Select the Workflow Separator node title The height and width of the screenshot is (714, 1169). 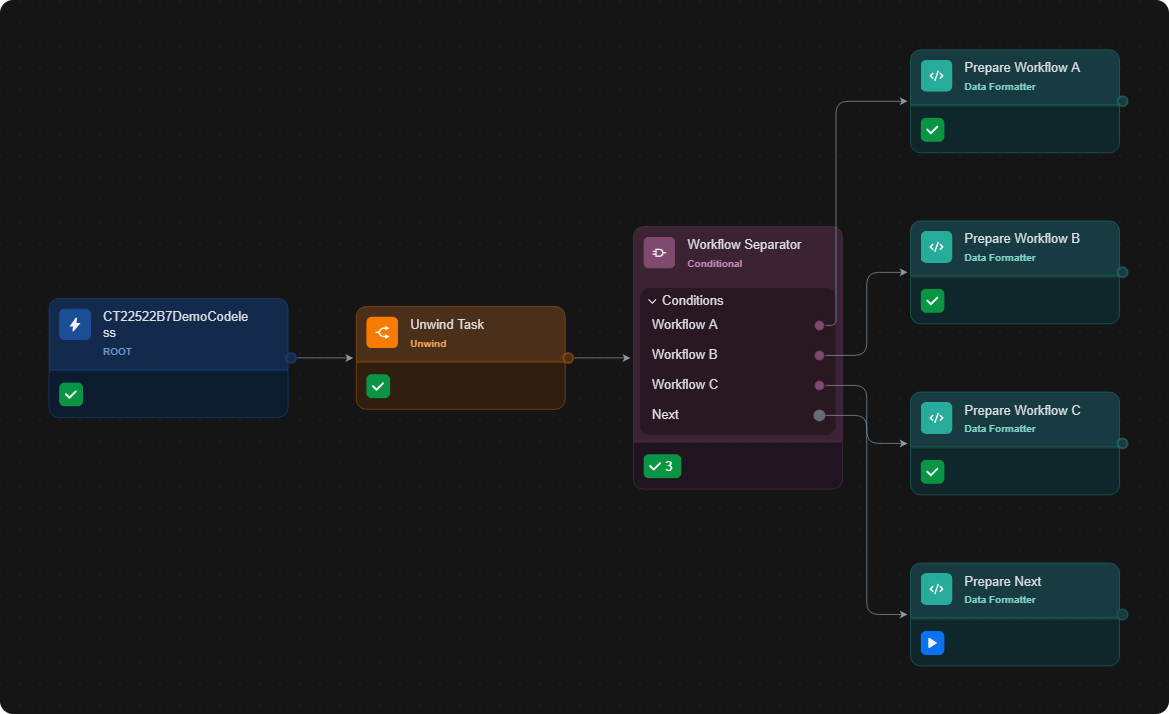[744, 244]
